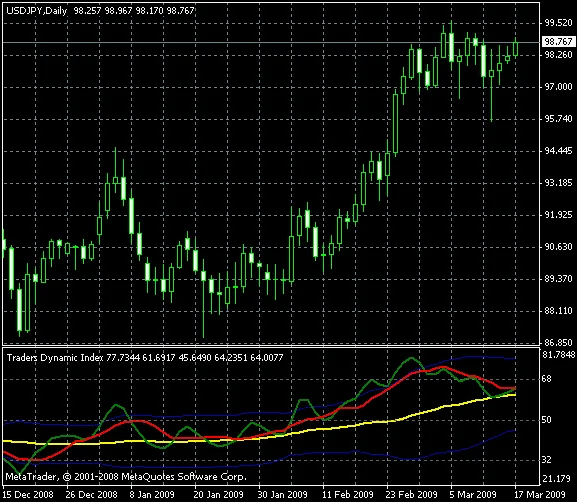Click the indicator level 50 label
Viewport: 577px width, 502px height.
point(547,420)
